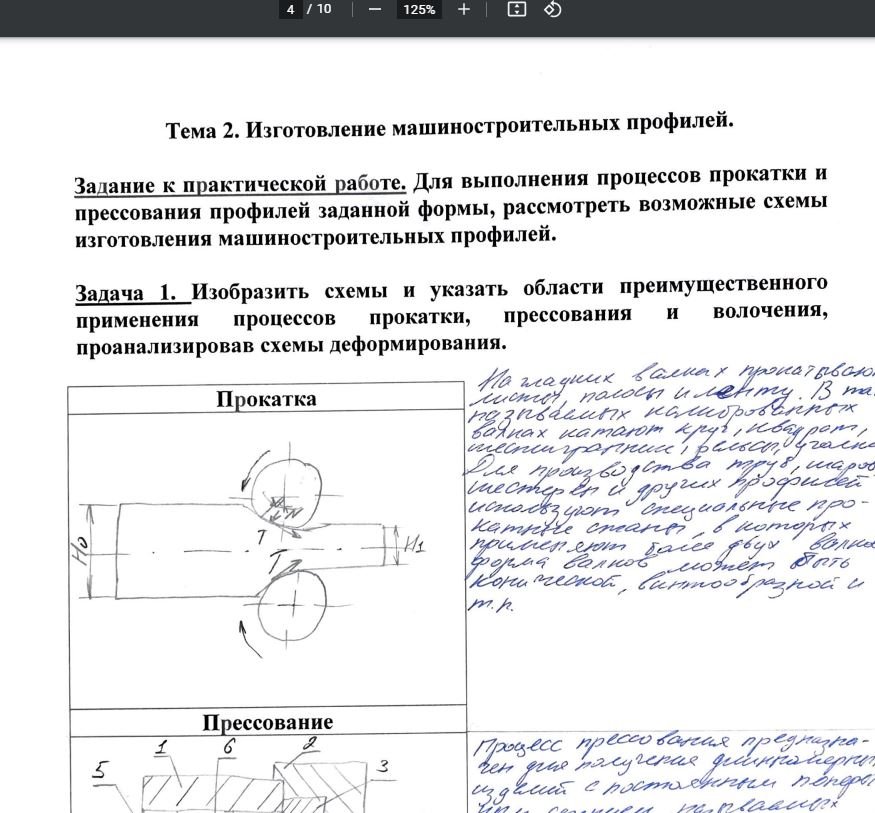875x813 pixels.
Task: Click the underlined 'Задача 1.' label
Action: [133, 292]
